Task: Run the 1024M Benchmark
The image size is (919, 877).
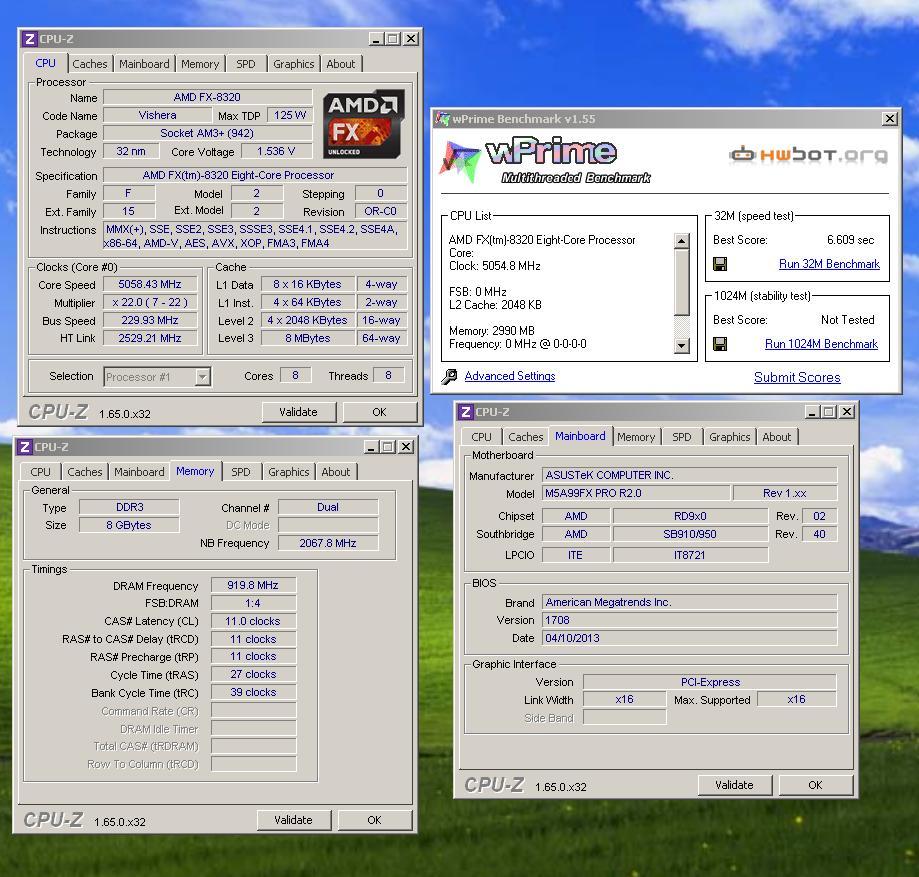Action: (x=821, y=344)
